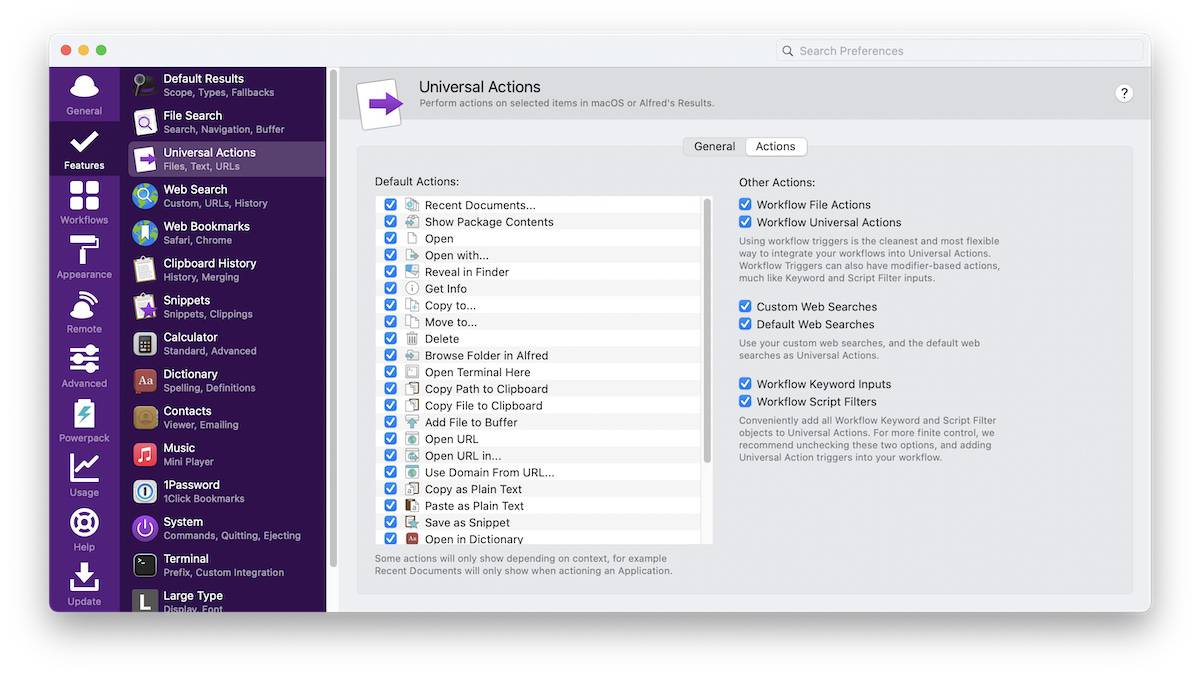
Task: Open the Workflows section
Action: pyautogui.click(x=84, y=203)
